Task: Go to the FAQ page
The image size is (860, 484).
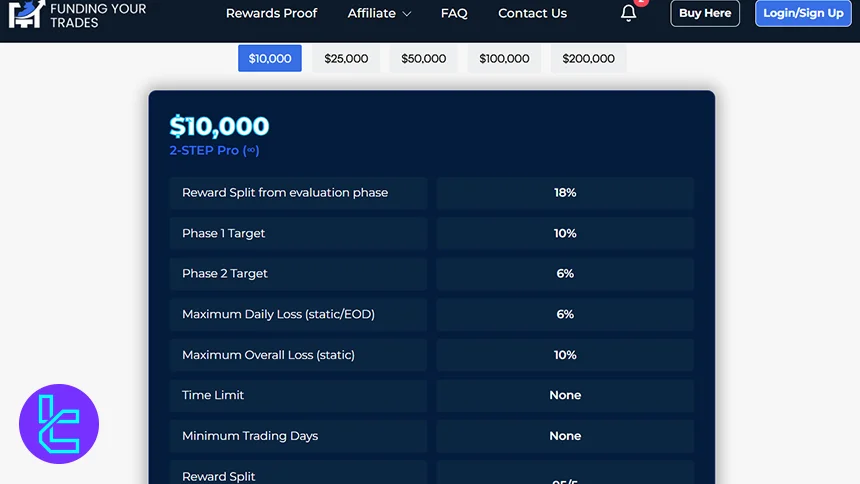Action: click(x=454, y=13)
